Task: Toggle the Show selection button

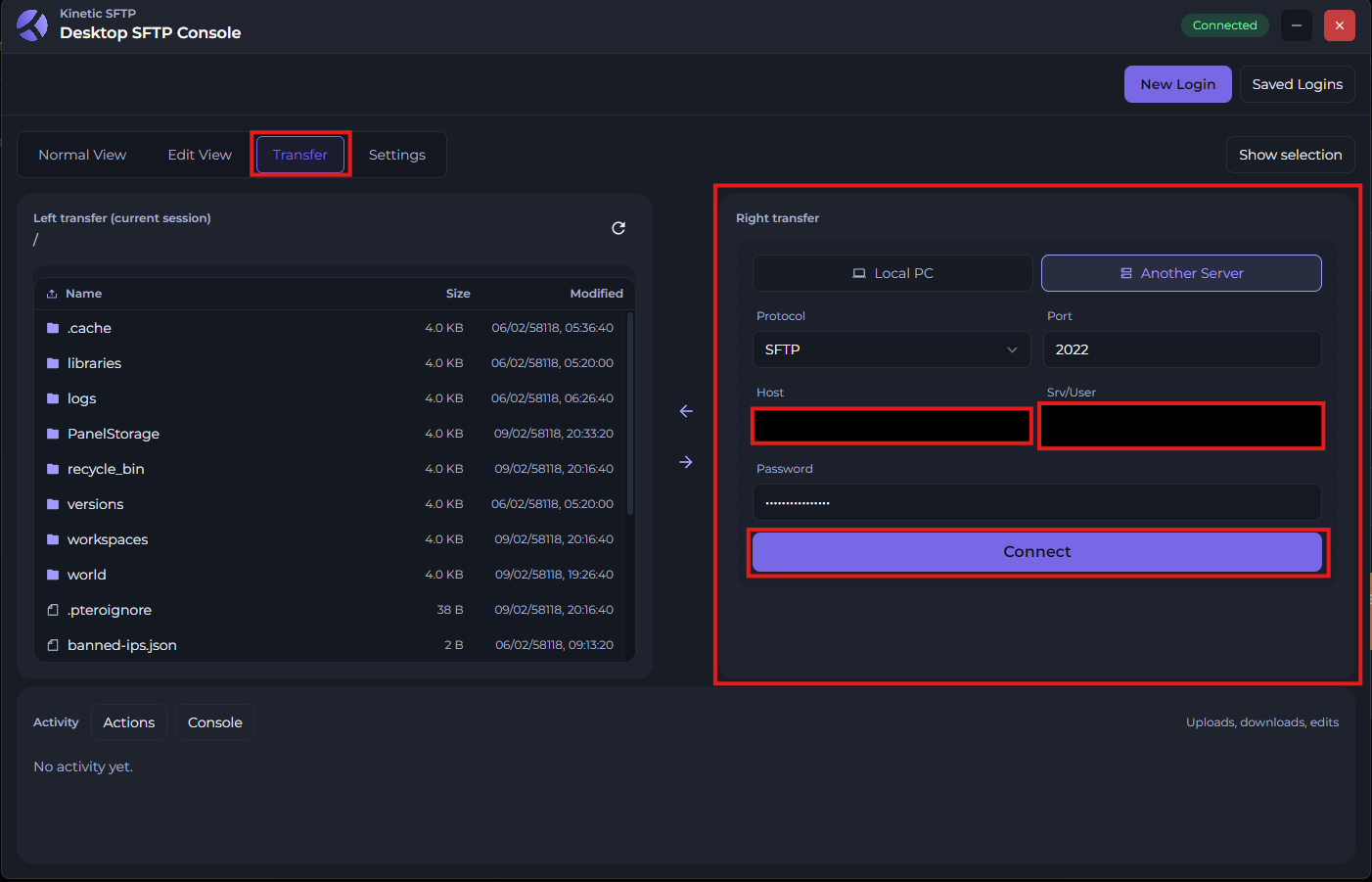Action: click(1290, 155)
